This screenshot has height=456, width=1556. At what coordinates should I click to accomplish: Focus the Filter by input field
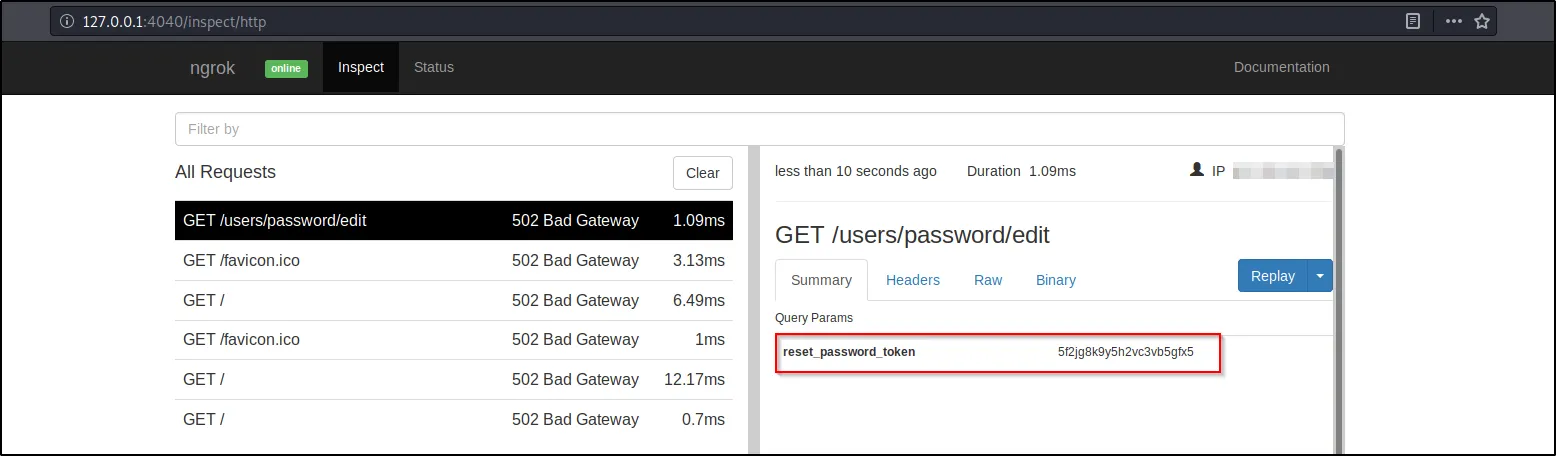(759, 129)
